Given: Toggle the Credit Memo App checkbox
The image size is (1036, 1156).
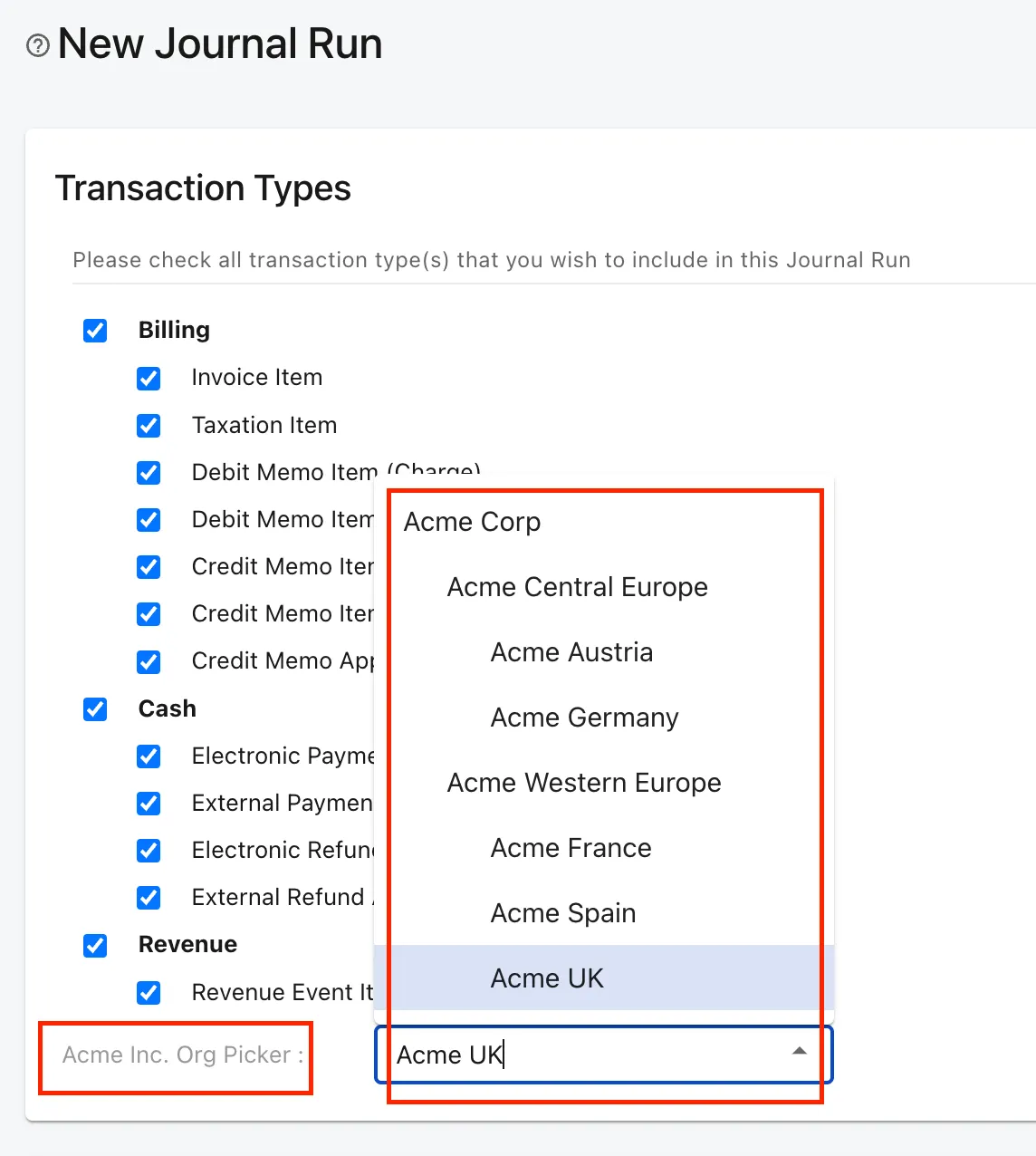Looking at the screenshot, I should coord(149,661).
